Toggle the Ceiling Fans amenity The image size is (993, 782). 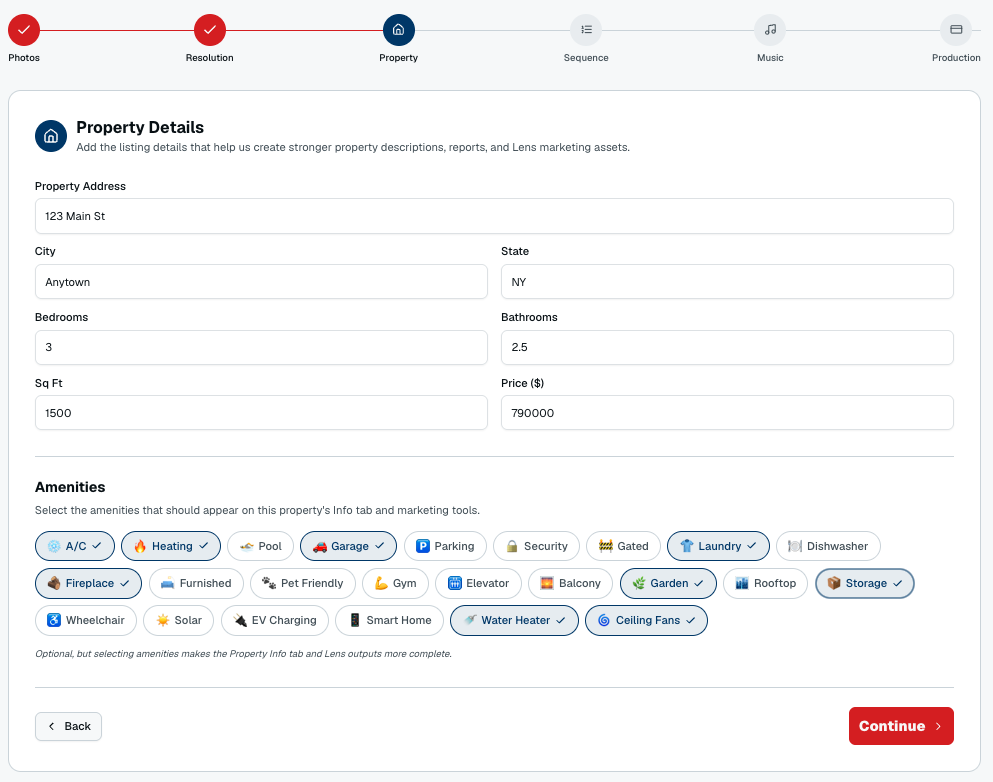click(x=646, y=620)
